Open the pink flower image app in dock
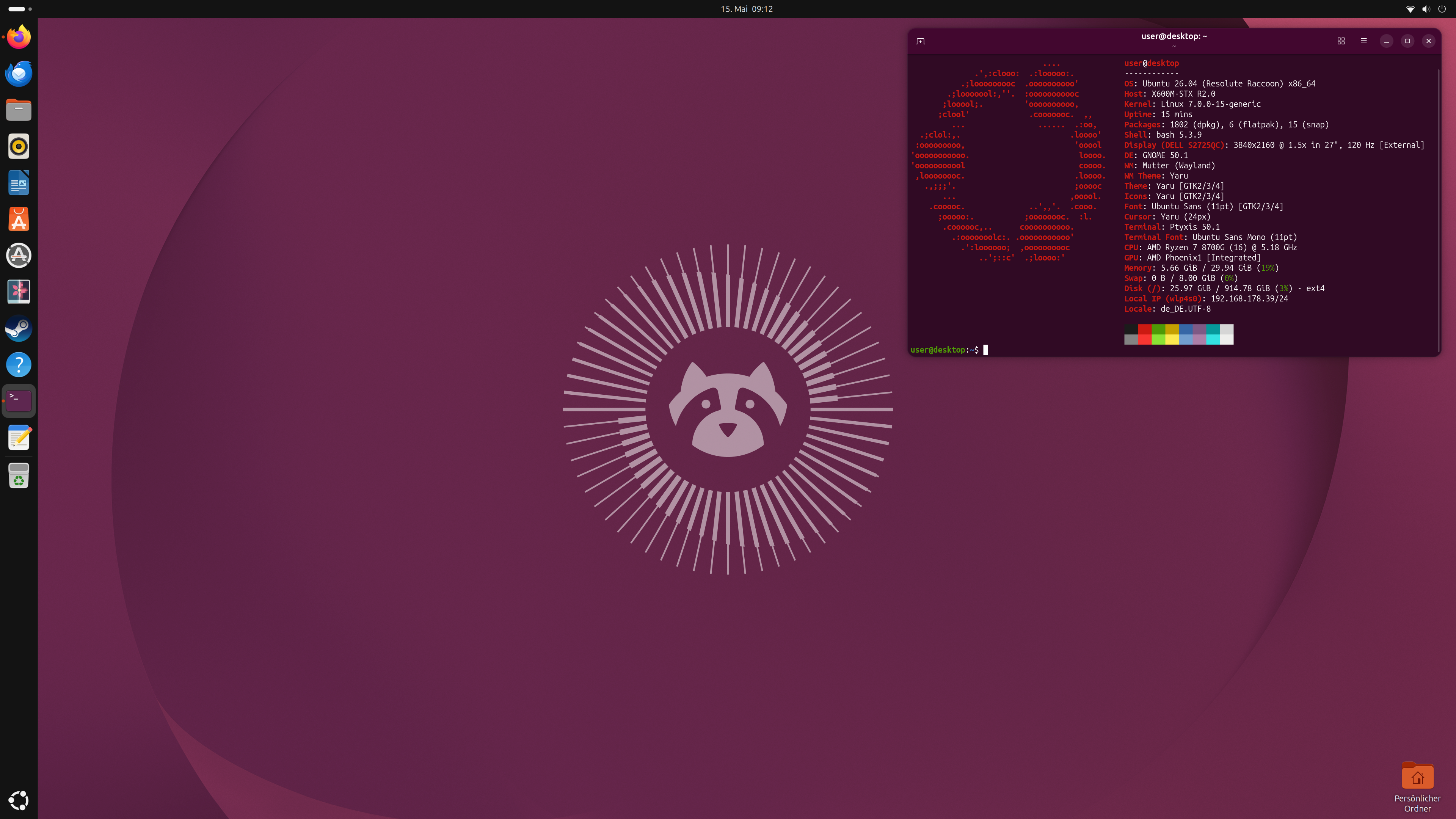1456x819 pixels. pos(19,292)
